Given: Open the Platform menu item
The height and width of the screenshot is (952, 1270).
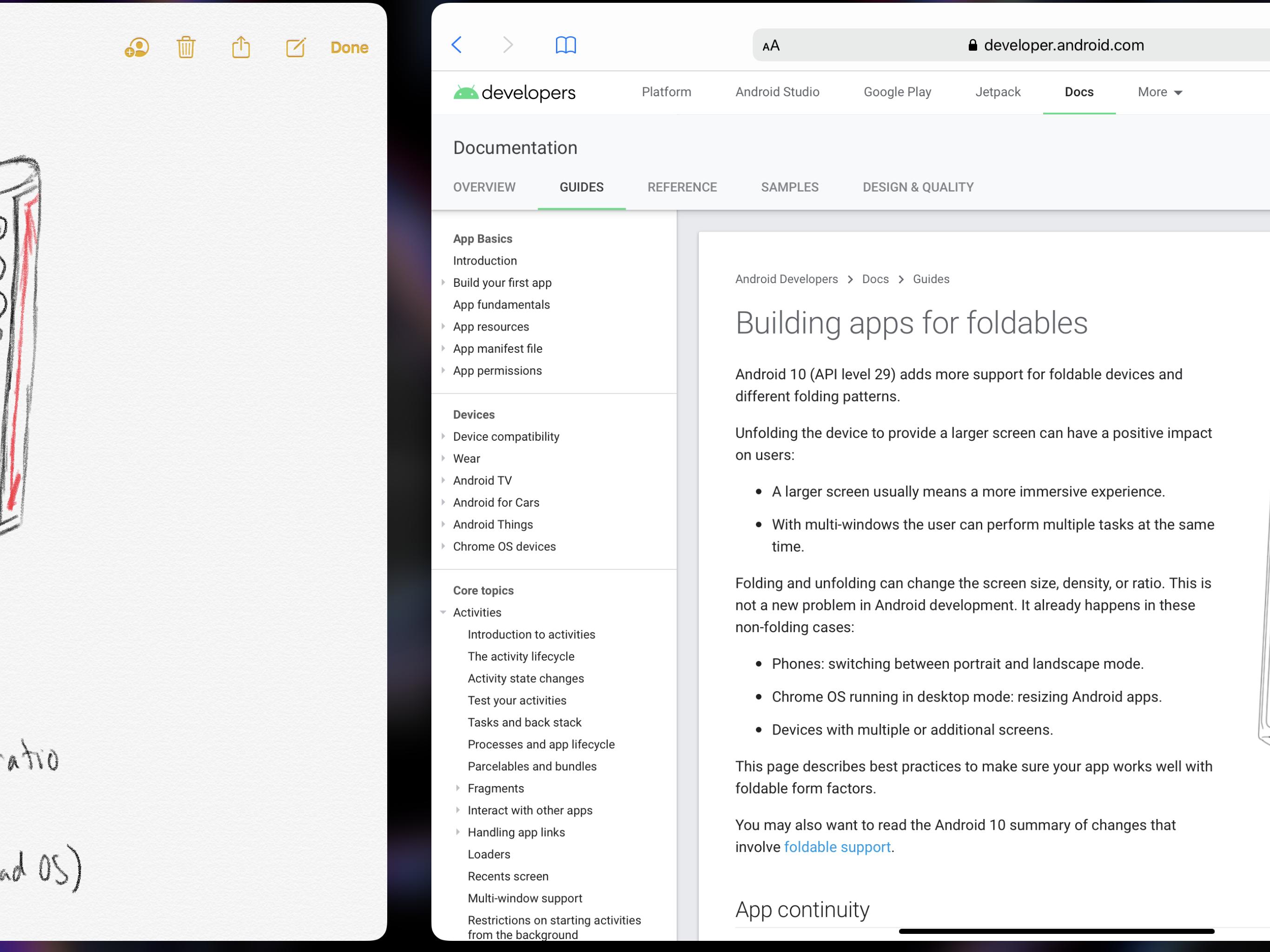Looking at the screenshot, I should pyautogui.click(x=666, y=92).
